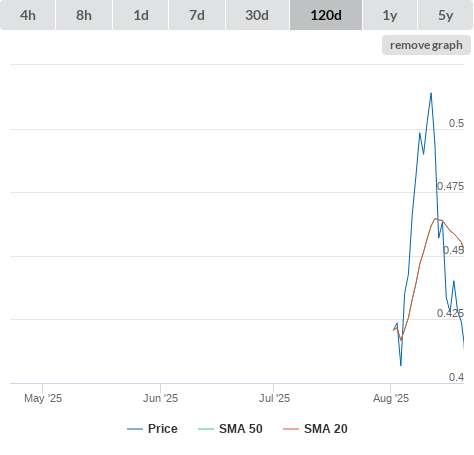This screenshot has height=455, width=474.
Task: Hide the SMA 20 line via legend
Action: [x=326, y=429]
